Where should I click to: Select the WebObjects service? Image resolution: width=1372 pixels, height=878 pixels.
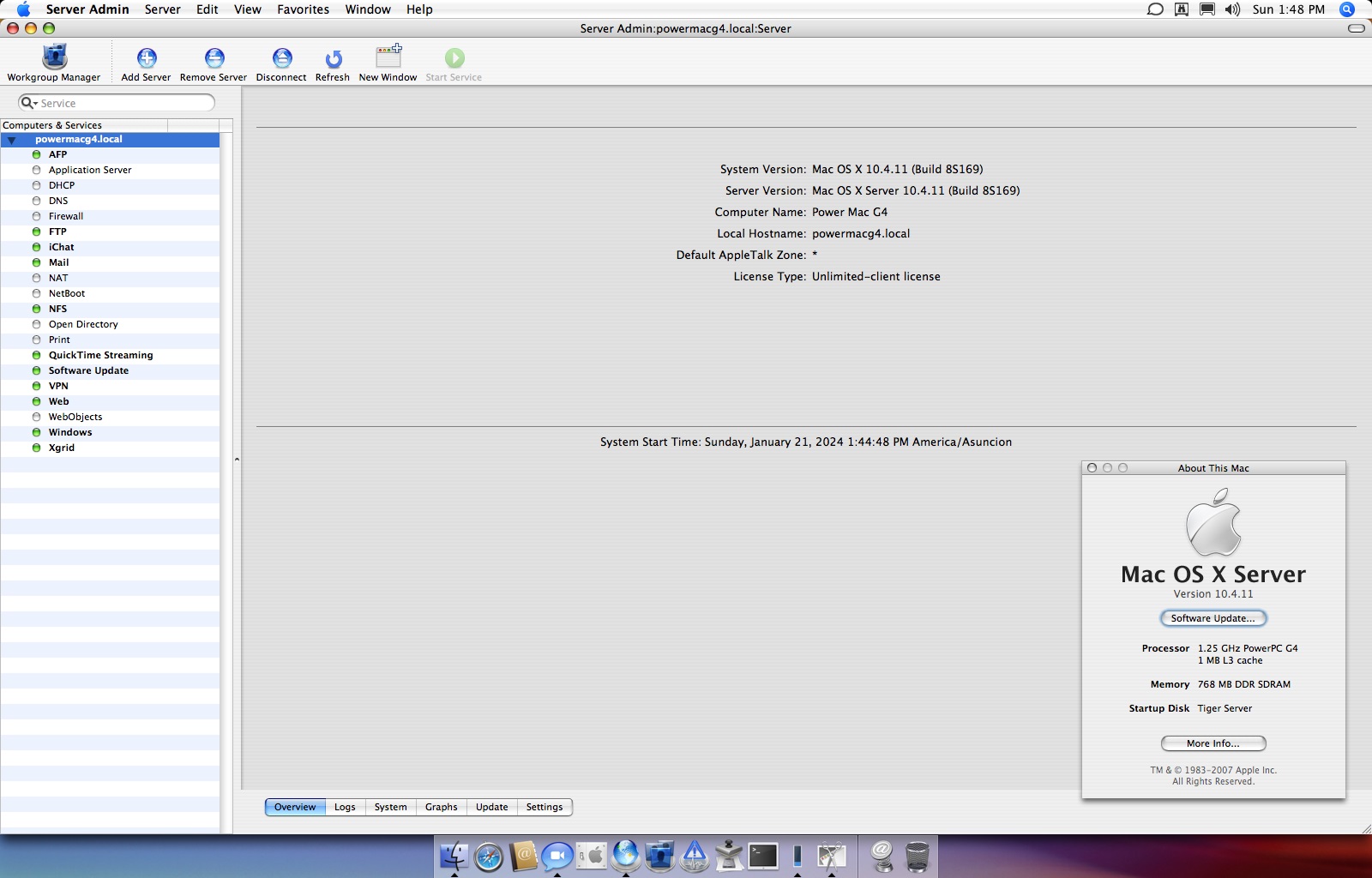(x=110, y=417)
